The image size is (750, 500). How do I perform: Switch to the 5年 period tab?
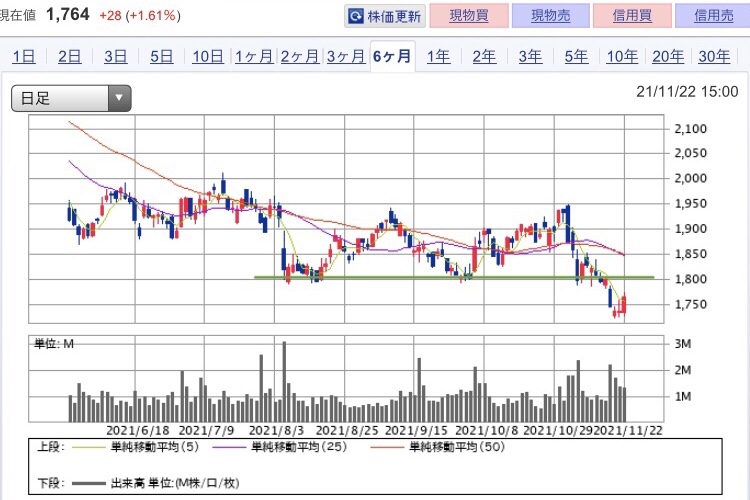click(576, 56)
